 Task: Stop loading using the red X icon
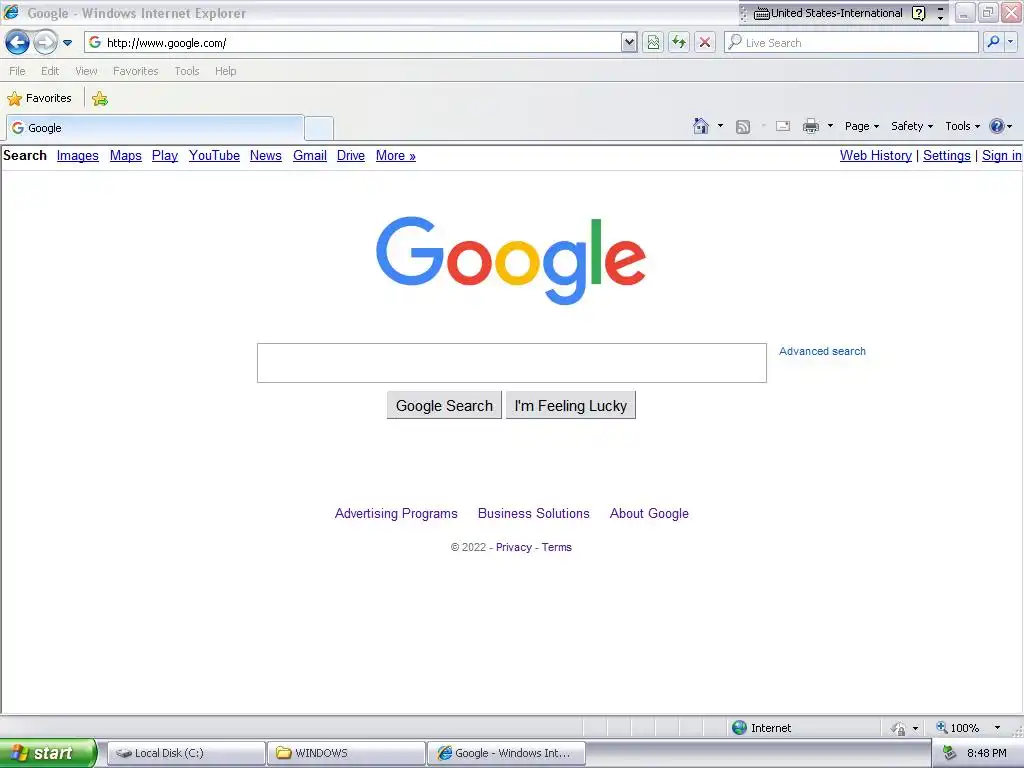click(705, 43)
